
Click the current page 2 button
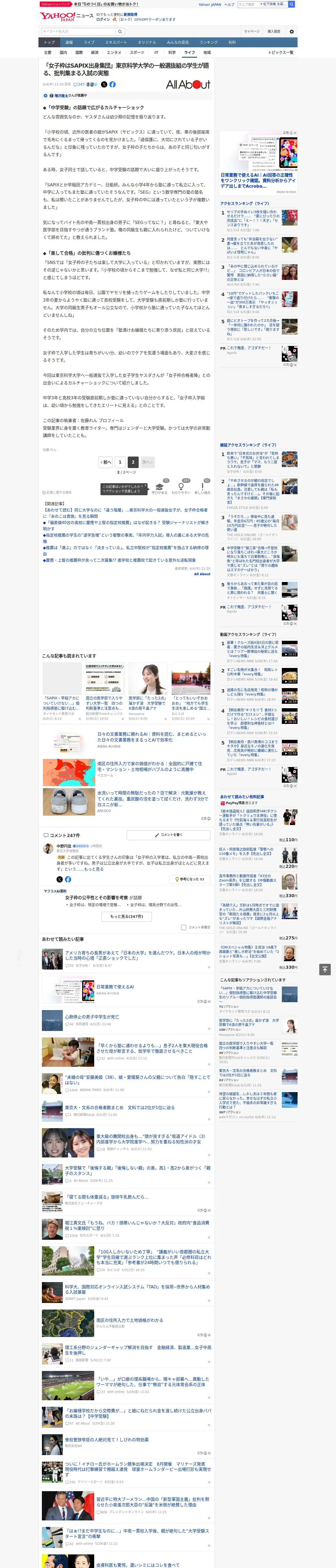[133, 462]
